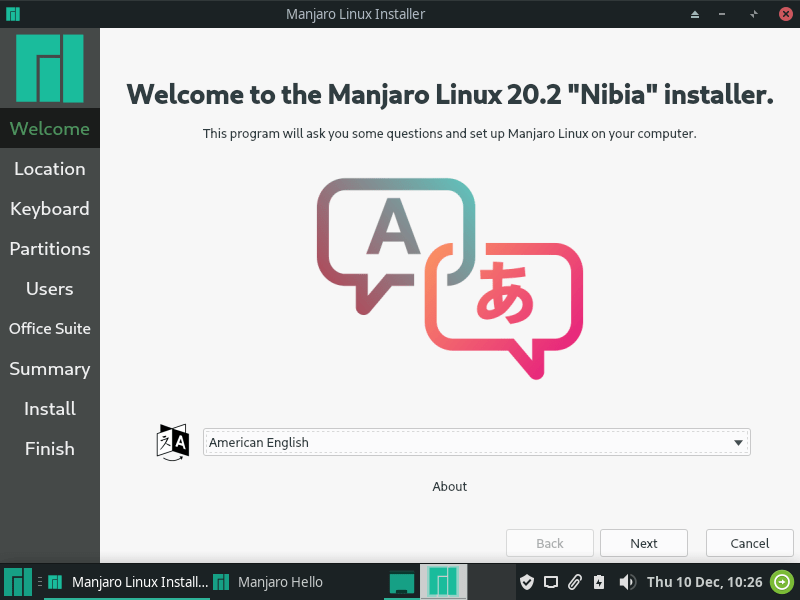Open the Manjaro start menu in the taskbar
The image size is (800, 600).
pyautogui.click(x=18, y=582)
